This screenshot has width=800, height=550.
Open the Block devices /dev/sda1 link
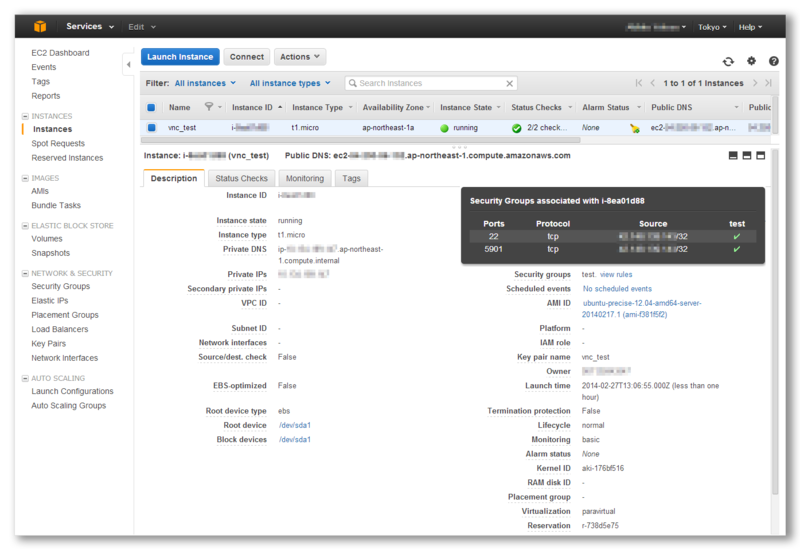295,439
